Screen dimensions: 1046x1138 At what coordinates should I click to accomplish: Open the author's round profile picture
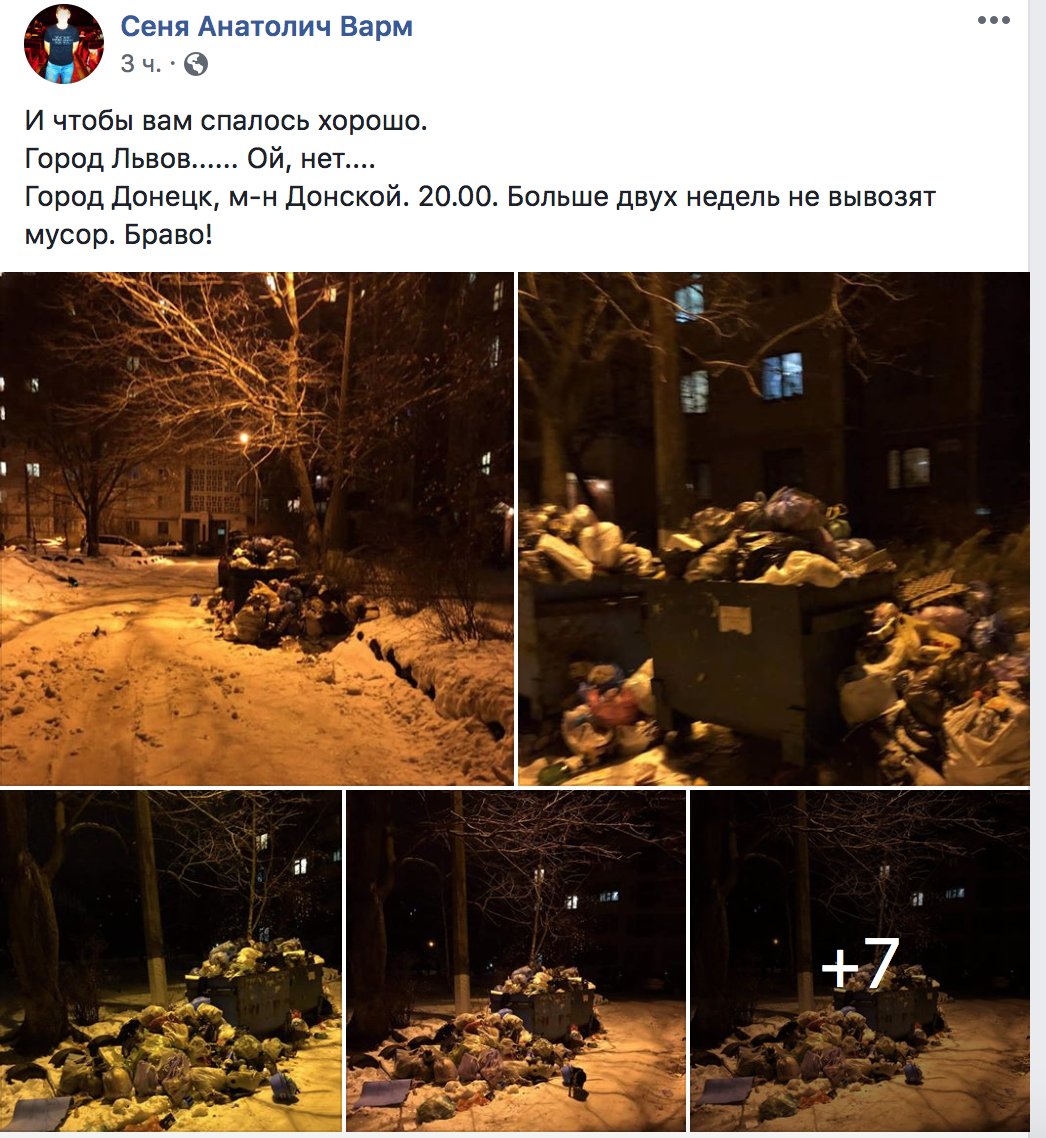coord(64,44)
